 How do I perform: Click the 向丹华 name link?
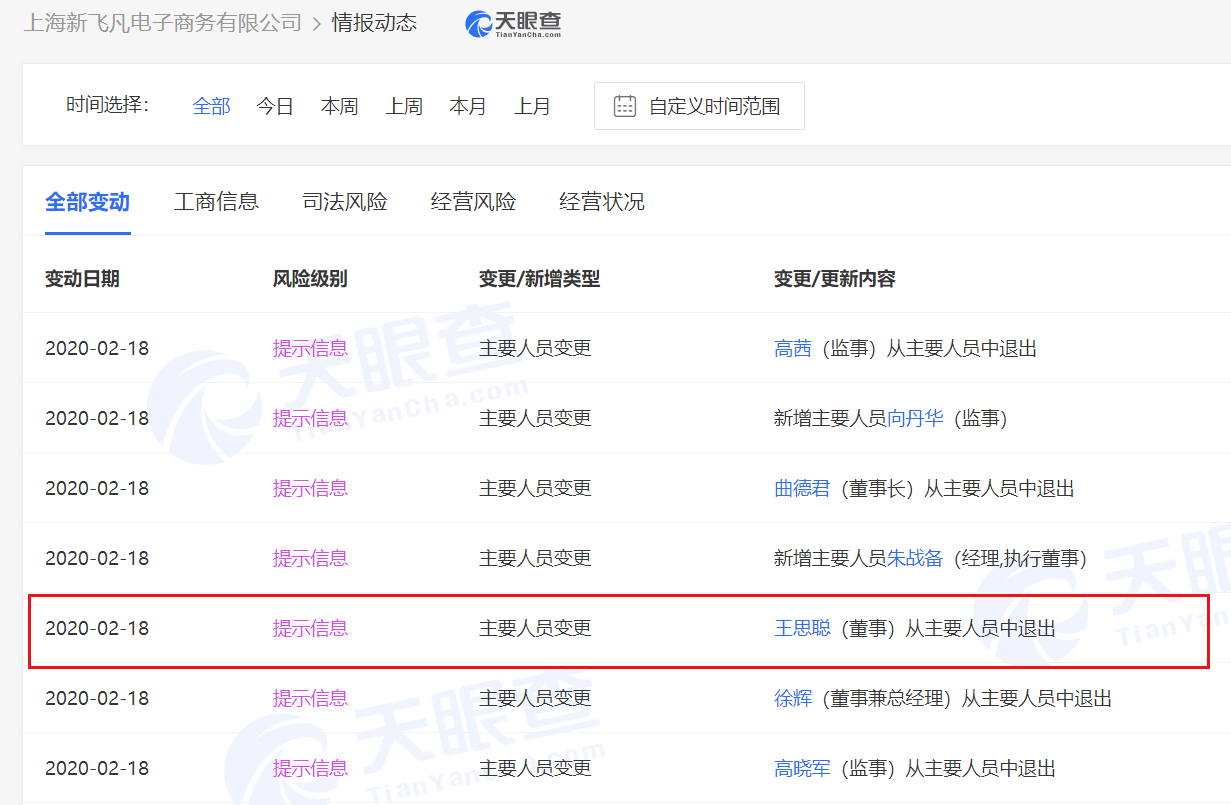[915, 419]
